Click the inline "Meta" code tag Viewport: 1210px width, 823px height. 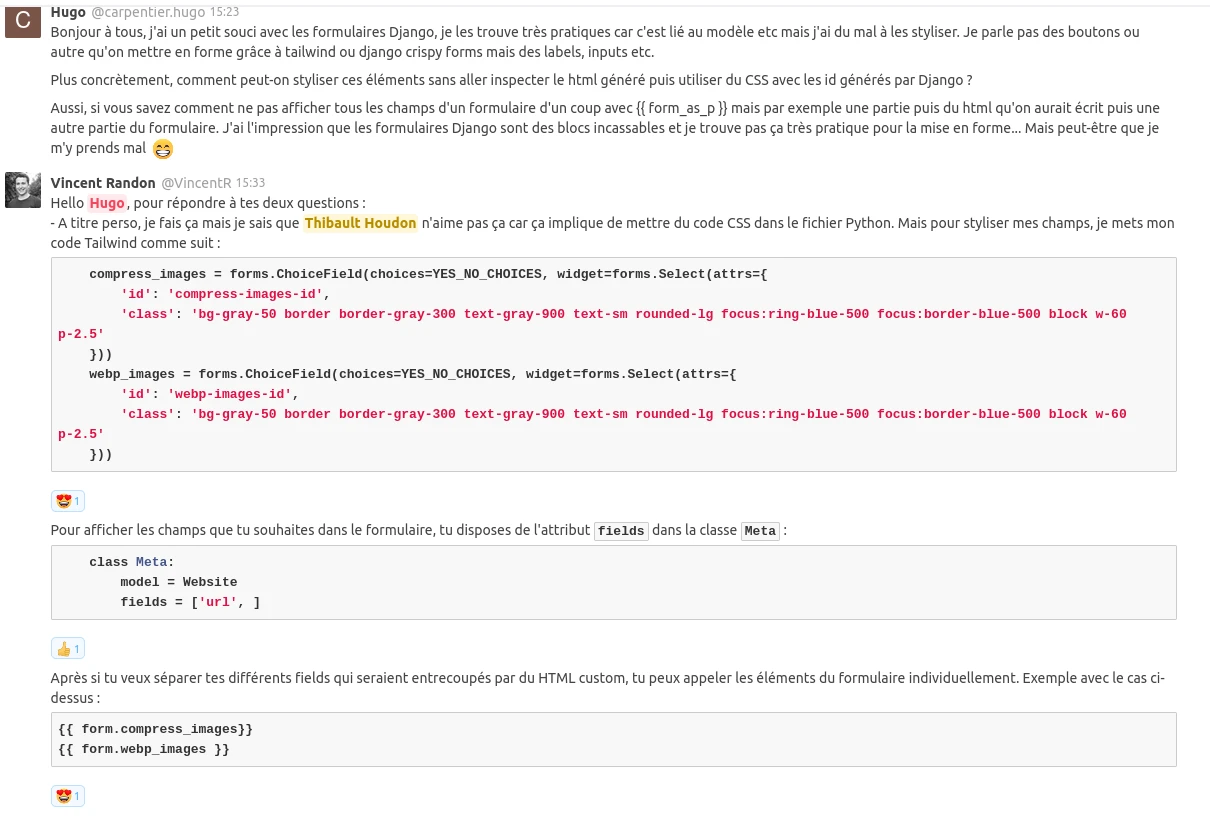tap(760, 531)
